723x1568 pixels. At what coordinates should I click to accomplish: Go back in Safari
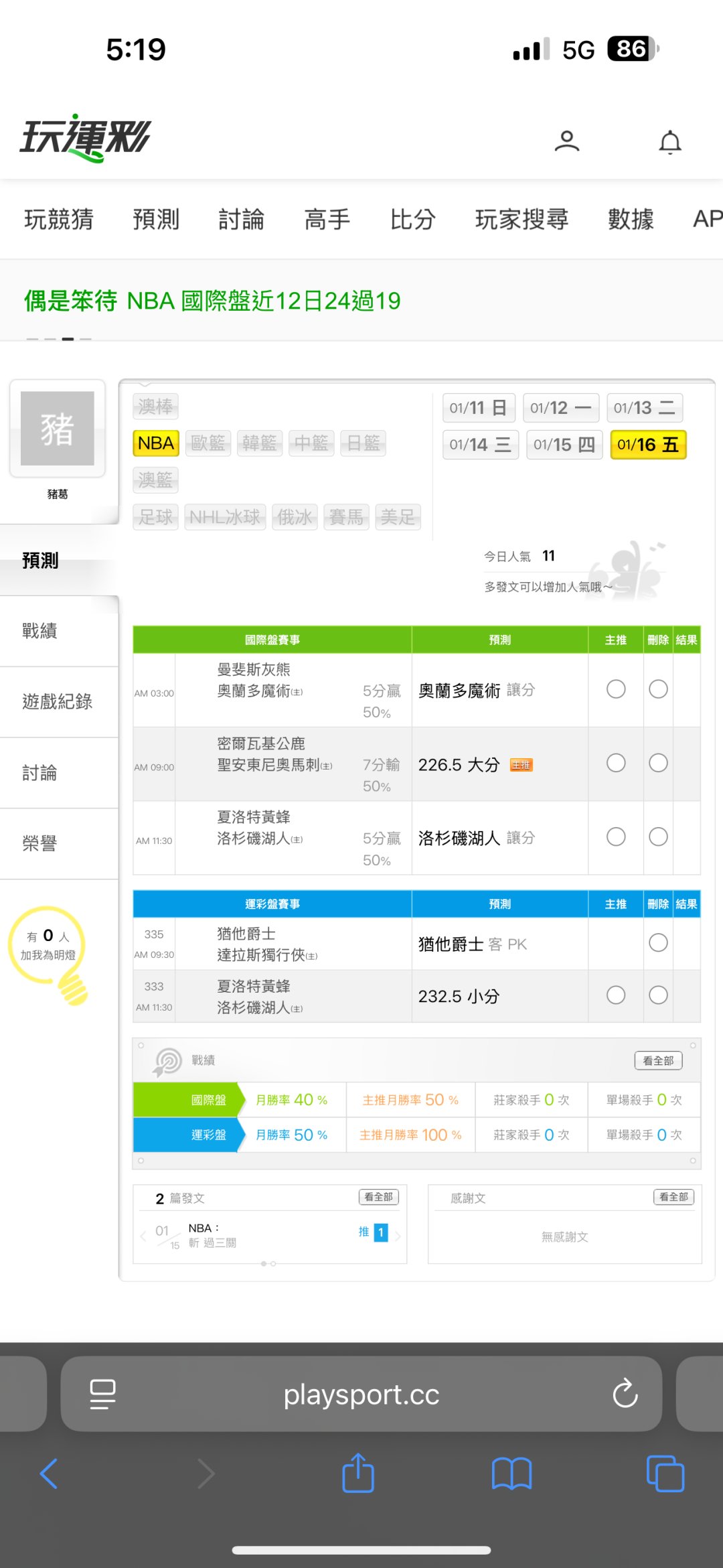coord(49,1474)
